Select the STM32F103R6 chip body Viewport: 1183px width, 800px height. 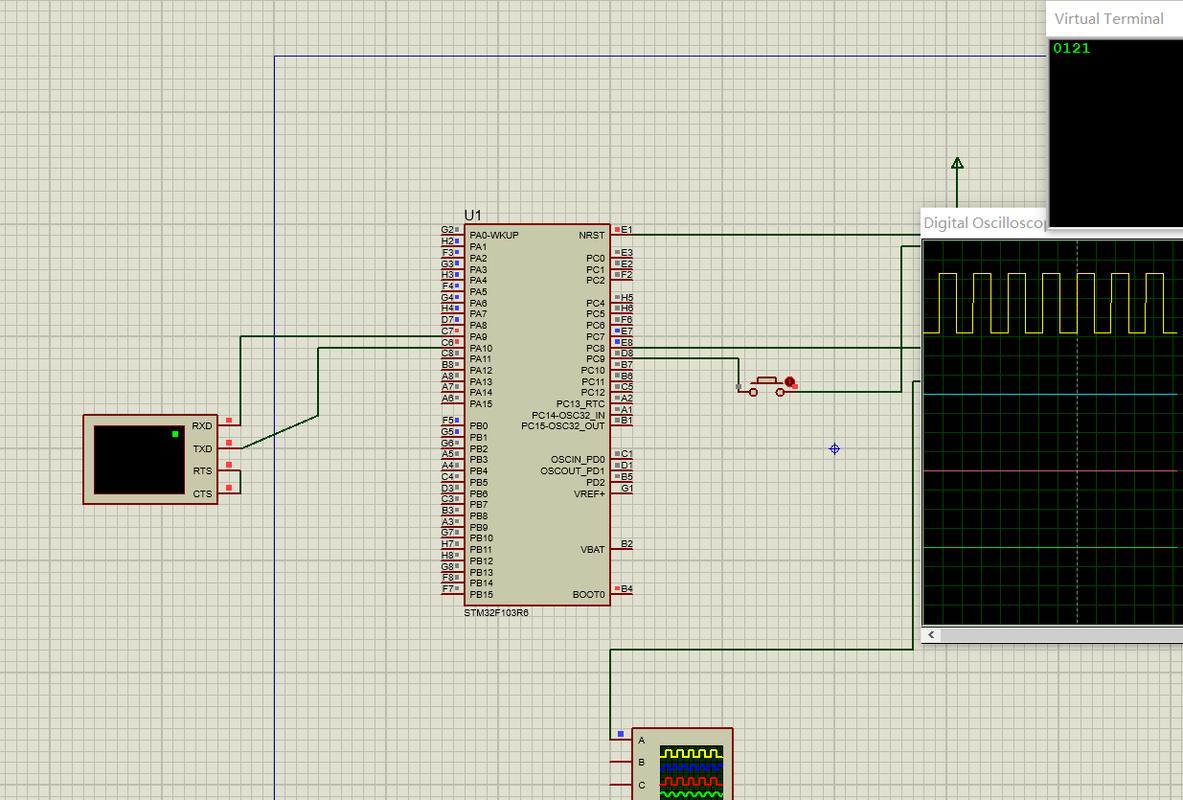537,414
